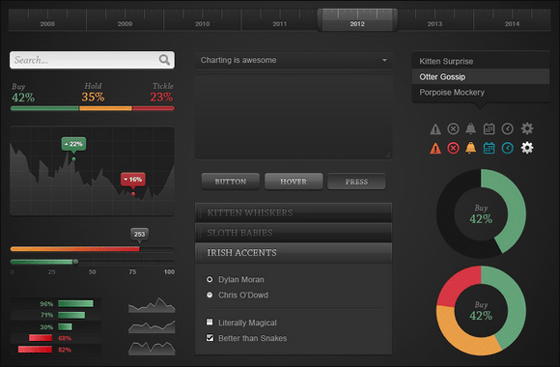This screenshot has height=367, width=560.
Task: Expand the Sloth Babies accordion section
Action: [x=293, y=233]
